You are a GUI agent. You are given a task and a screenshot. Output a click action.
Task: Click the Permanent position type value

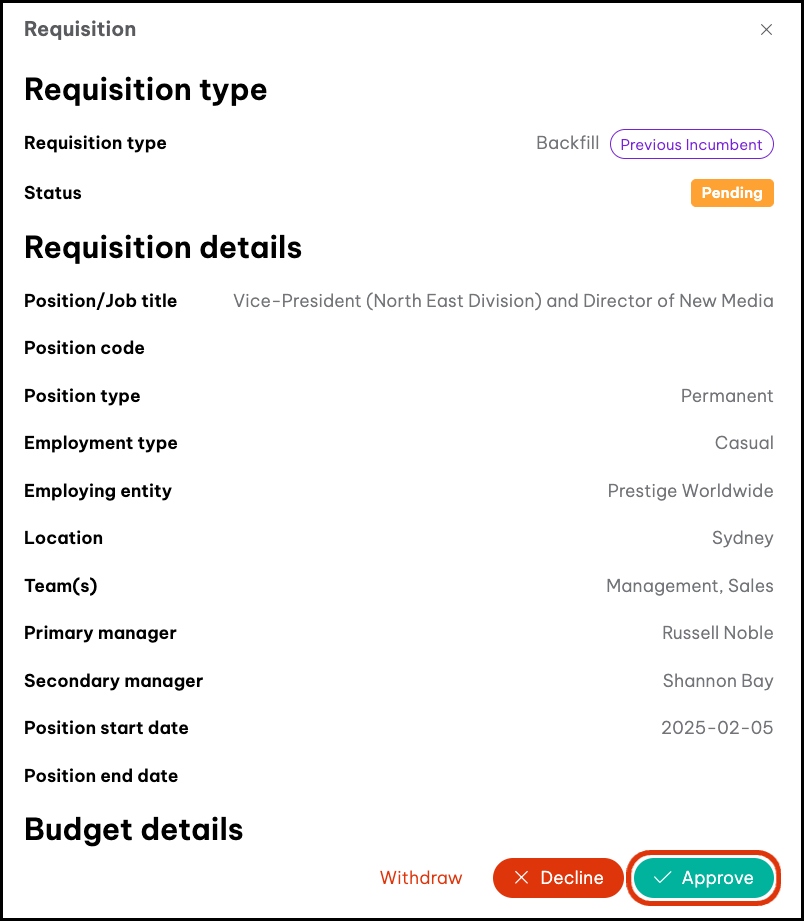tap(727, 396)
